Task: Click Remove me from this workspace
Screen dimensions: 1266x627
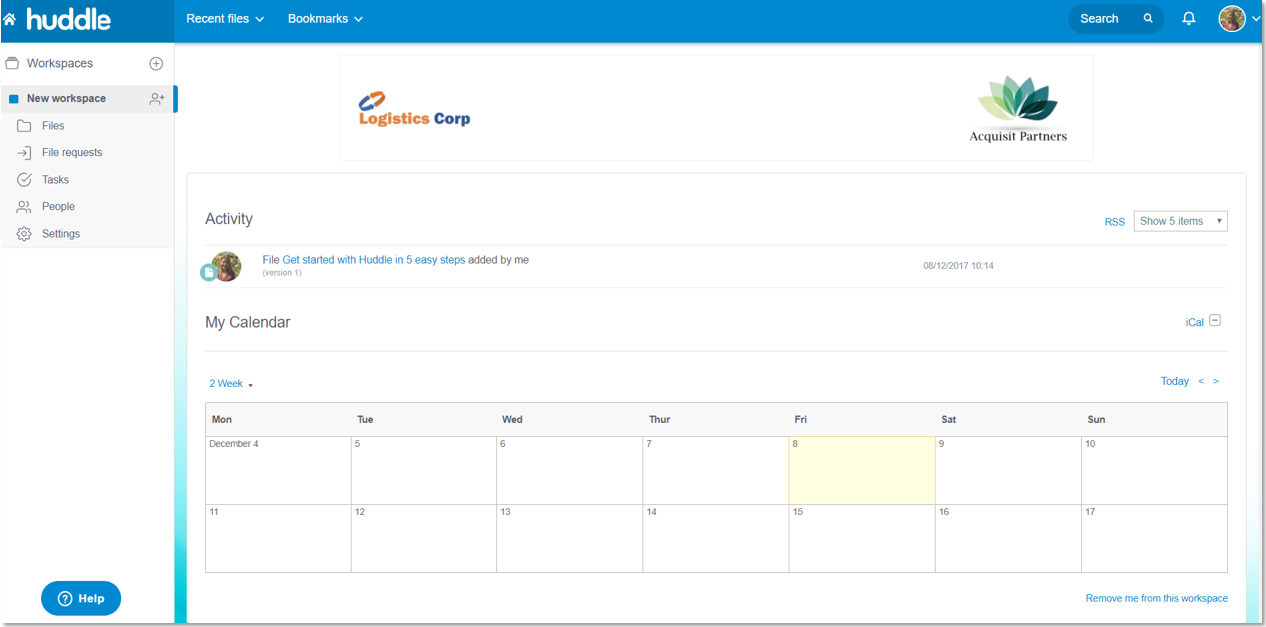Action: [x=1157, y=598]
